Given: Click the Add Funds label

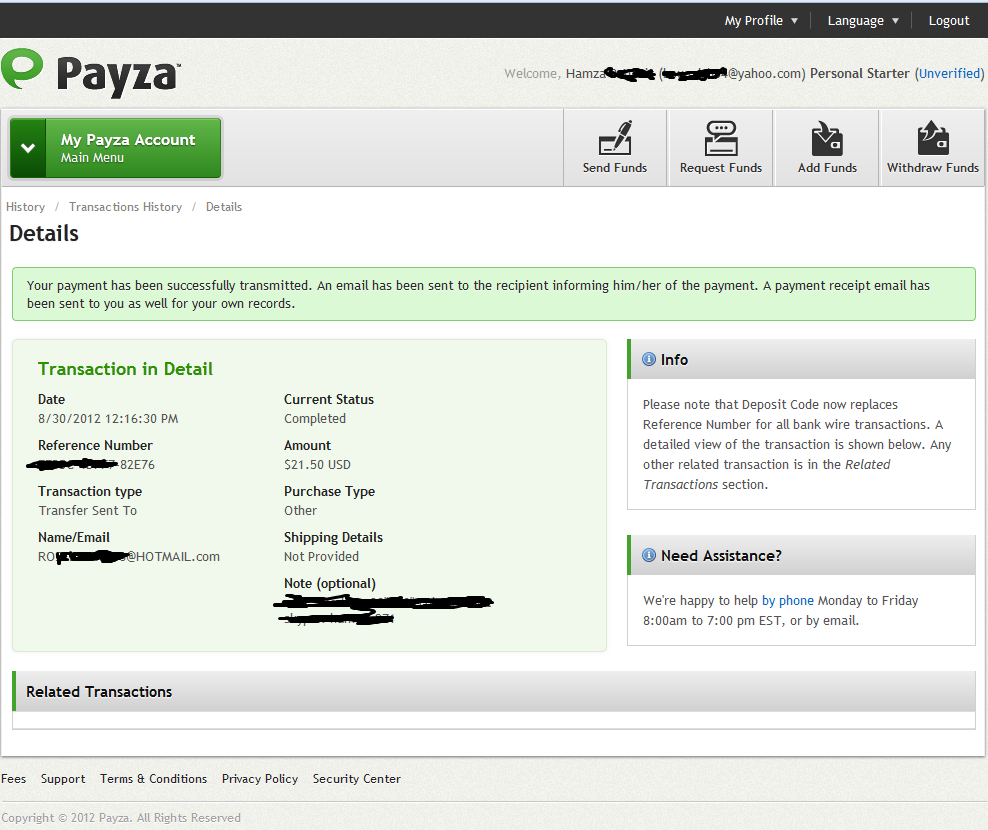Looking at the screenshot, I should coord(827,168).
